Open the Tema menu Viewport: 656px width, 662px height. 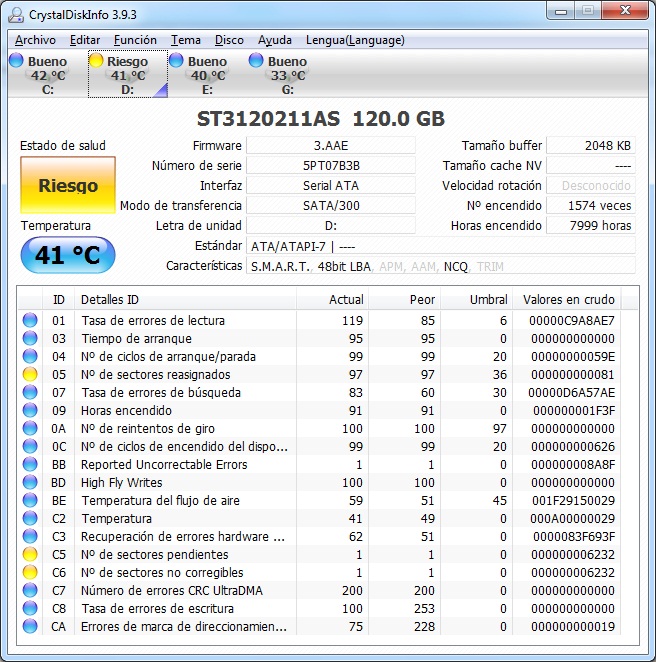(186, 40)
